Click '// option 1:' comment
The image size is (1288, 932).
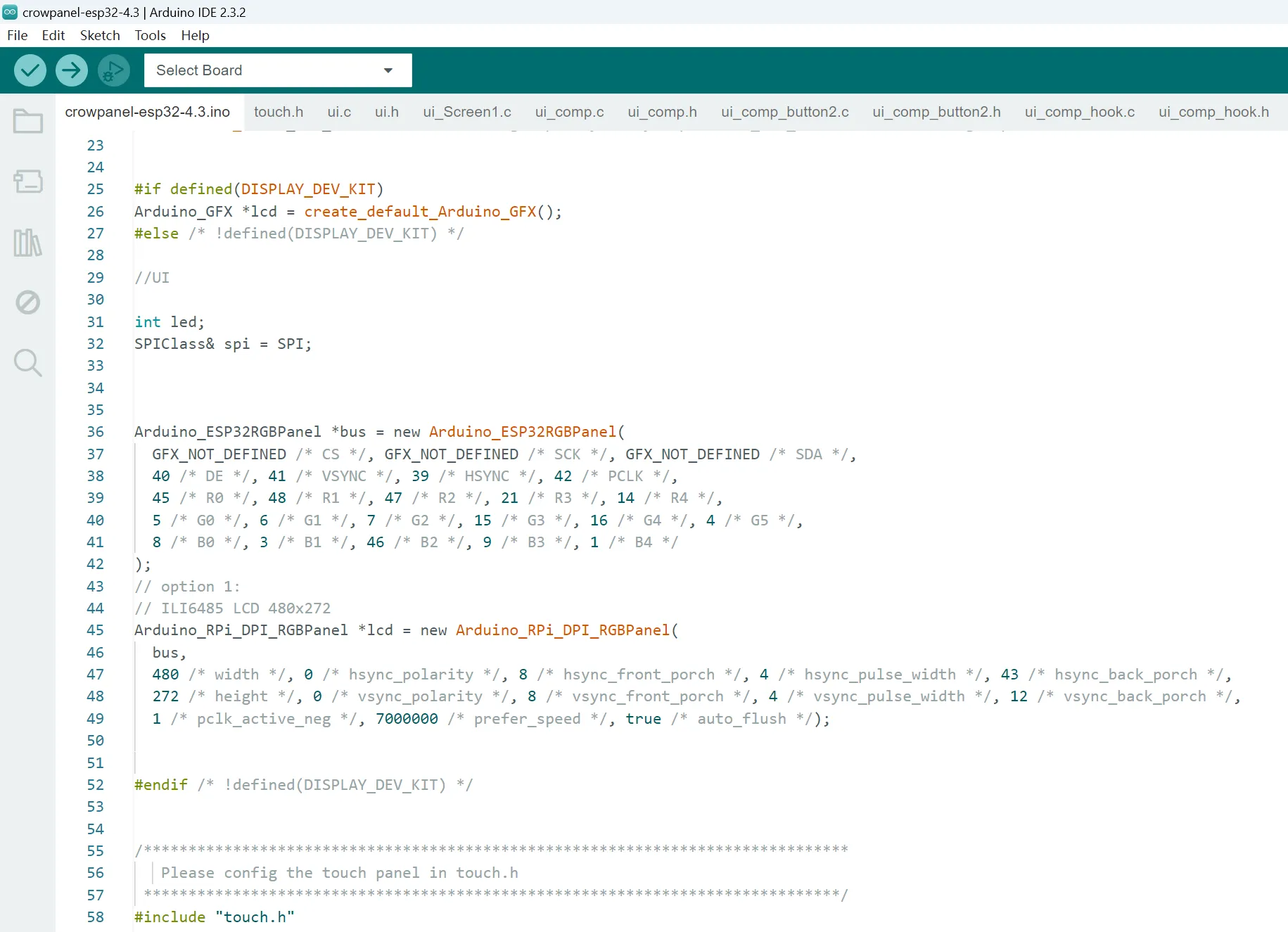(x=187, y=587)
